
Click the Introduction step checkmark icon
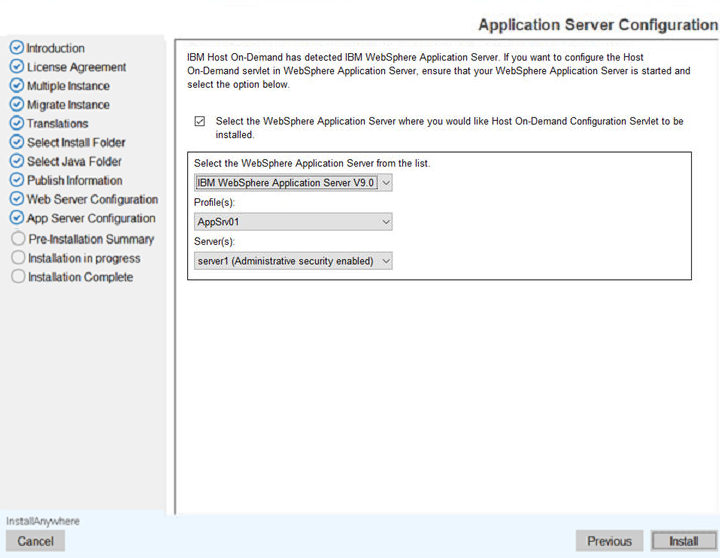point(17,48)
